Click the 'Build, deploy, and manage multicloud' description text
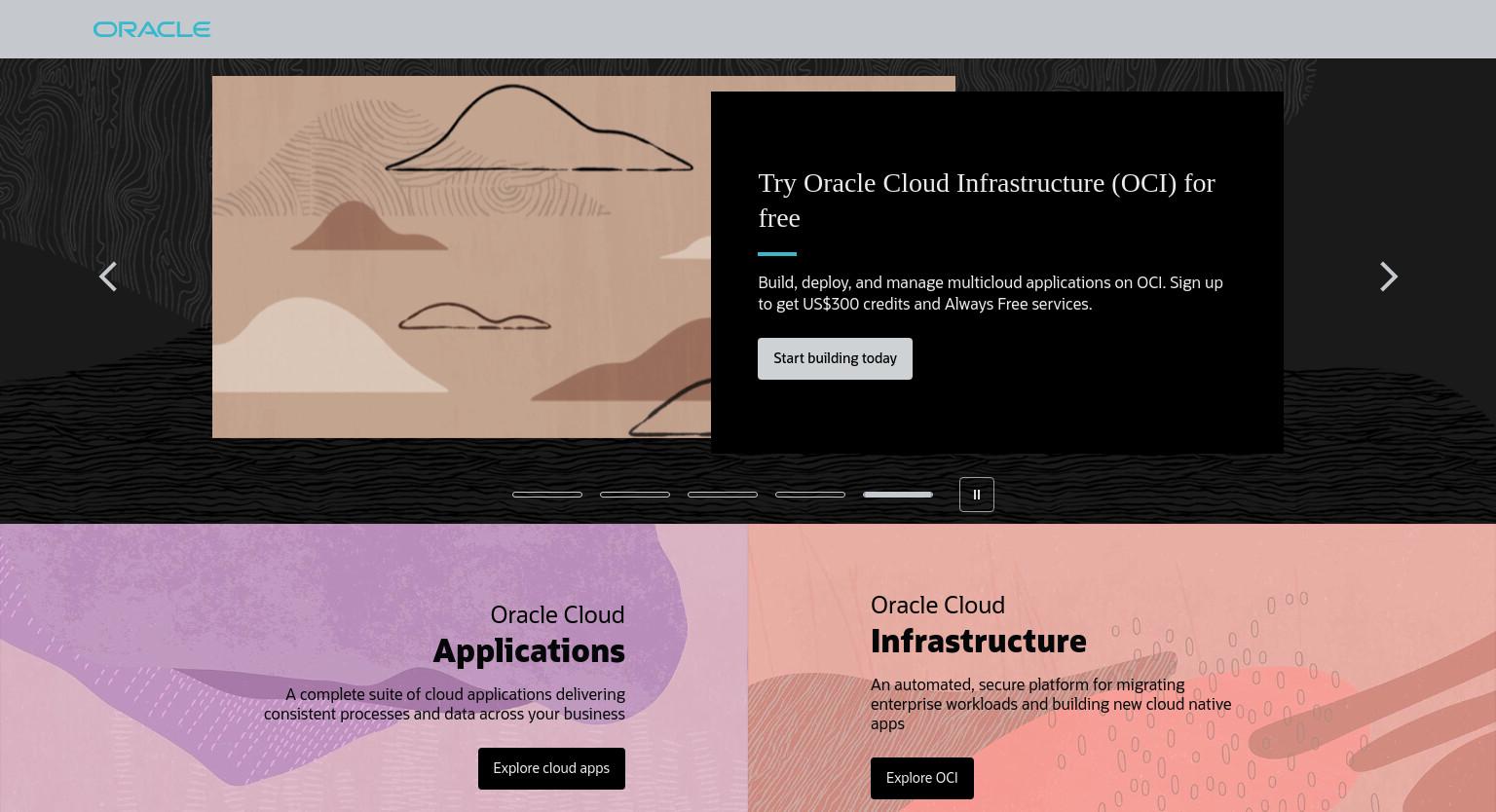 (x=991, y=293)
